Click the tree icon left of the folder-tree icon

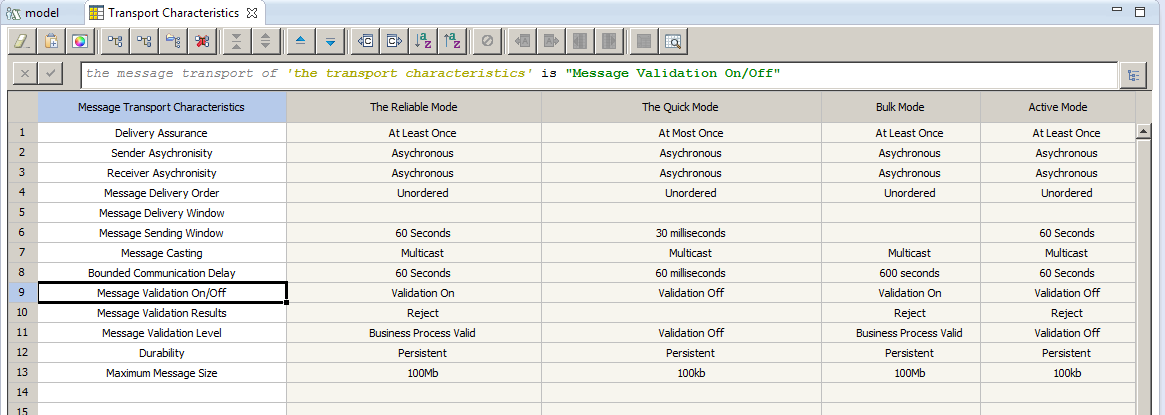click(143, 42)
